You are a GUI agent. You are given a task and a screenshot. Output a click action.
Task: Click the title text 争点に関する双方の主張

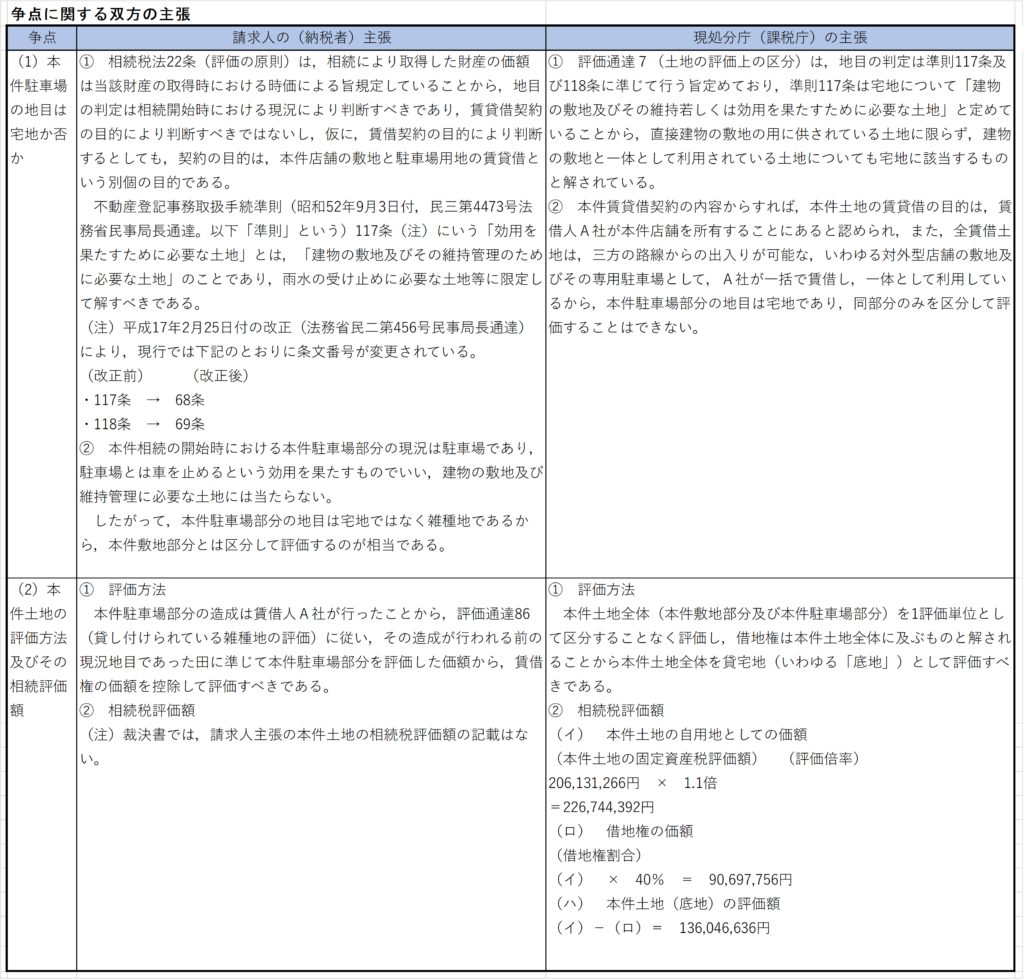tap(100, 13)
